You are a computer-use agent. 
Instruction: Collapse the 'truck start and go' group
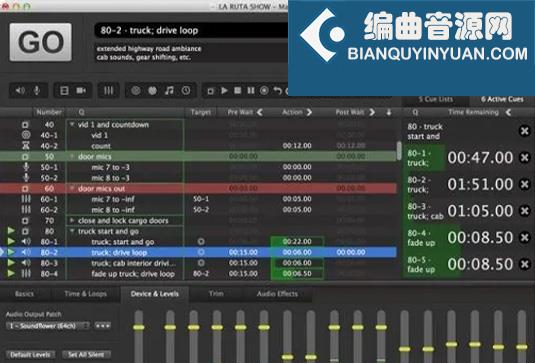(x=72, y=231)
